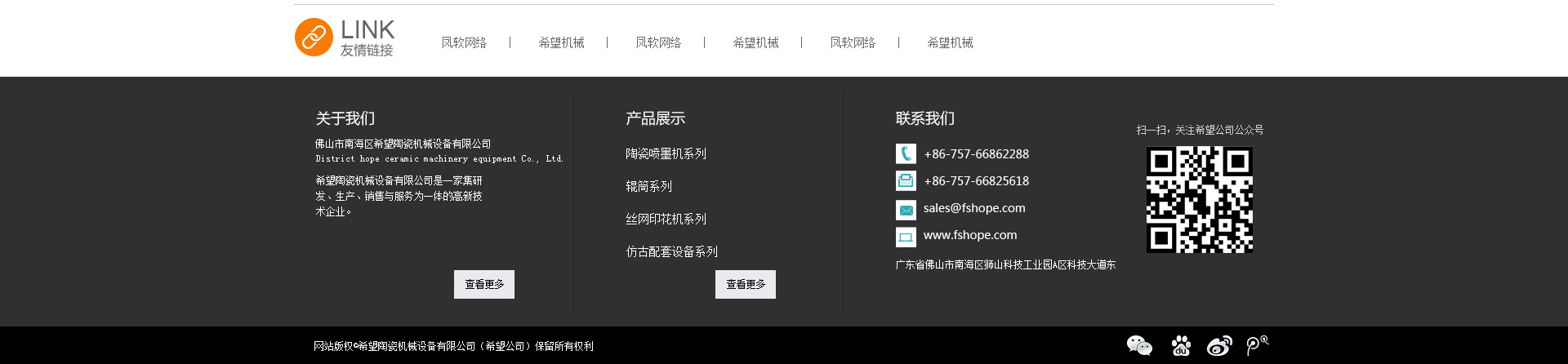Open the 陶瓷喷墨机系列 product link
This screenshot has width=1568, height=364.
click(666, 153)
